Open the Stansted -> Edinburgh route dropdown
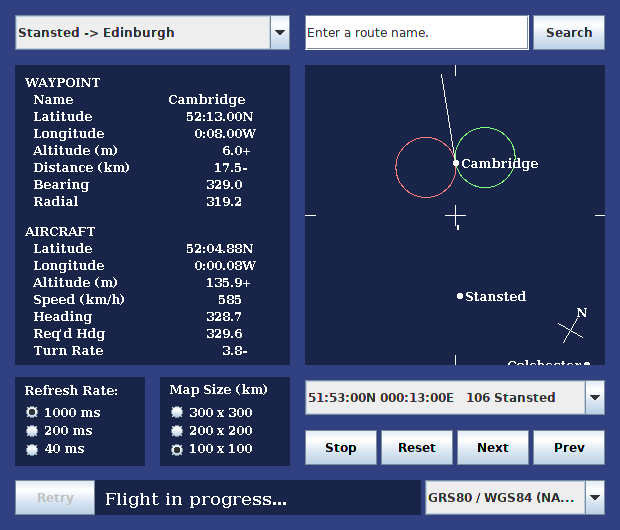The width and height of the screenshot is (620, 530). click(x=152, y=32)
